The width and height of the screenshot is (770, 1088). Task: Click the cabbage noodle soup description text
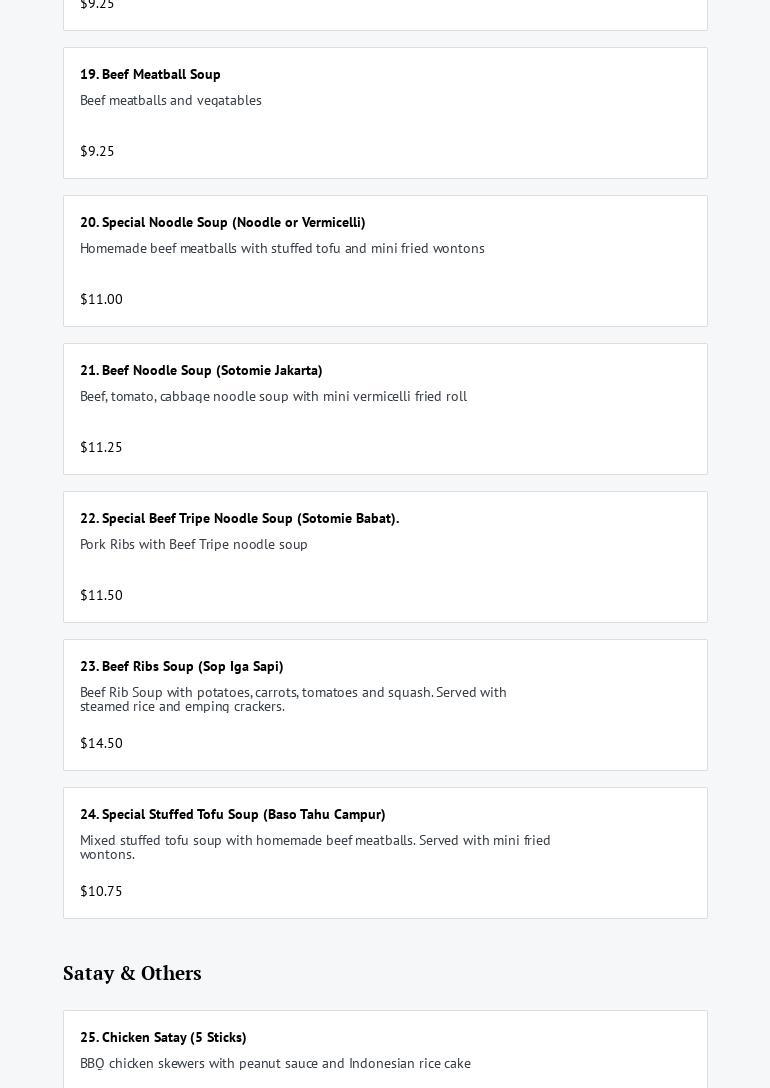(x=273, y=396)
